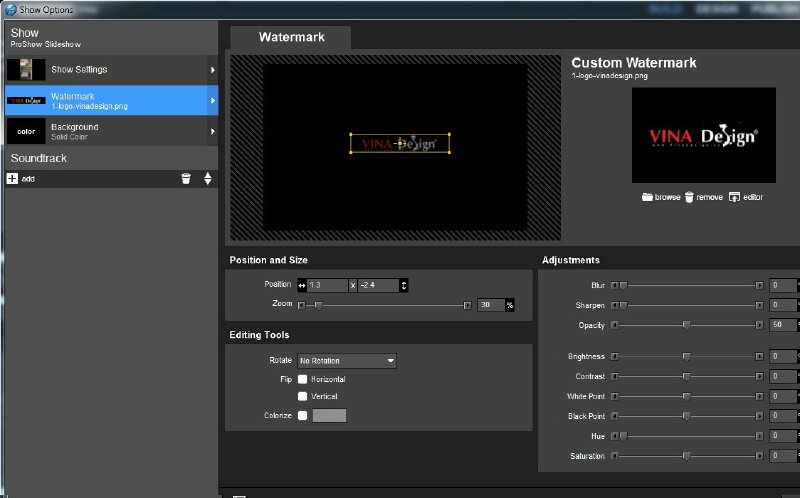Click the browse folder icon
Image resolution: width=800 pixels, height=498 pixels.
(647, 197)
